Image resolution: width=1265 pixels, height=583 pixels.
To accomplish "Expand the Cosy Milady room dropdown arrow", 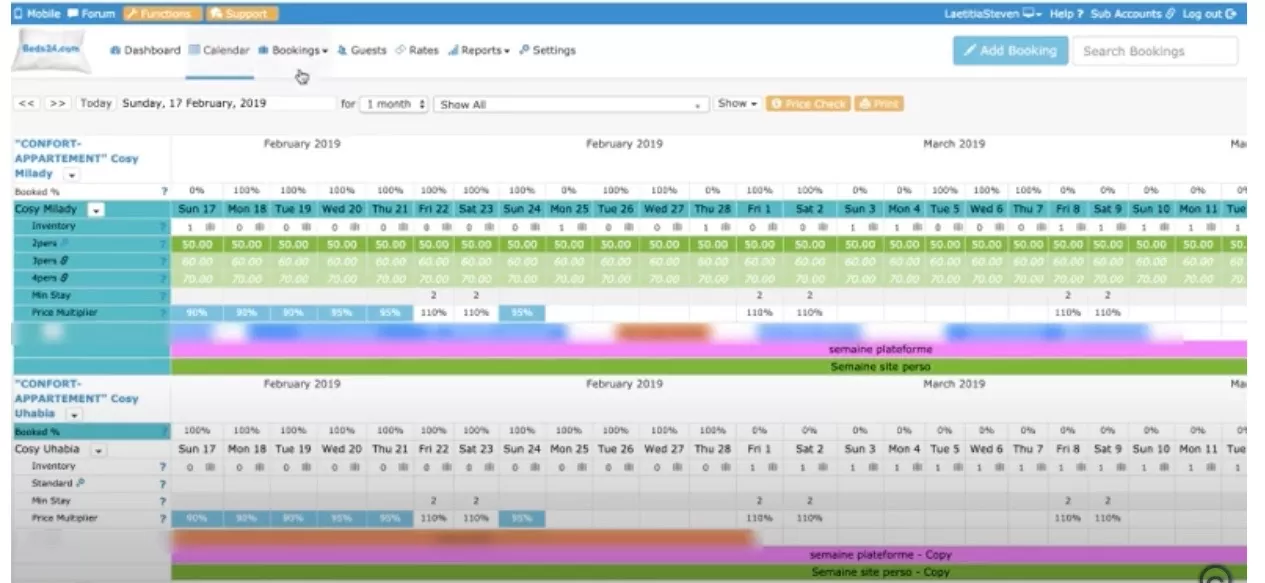I will pyautogui.click(x=97, y=210).
